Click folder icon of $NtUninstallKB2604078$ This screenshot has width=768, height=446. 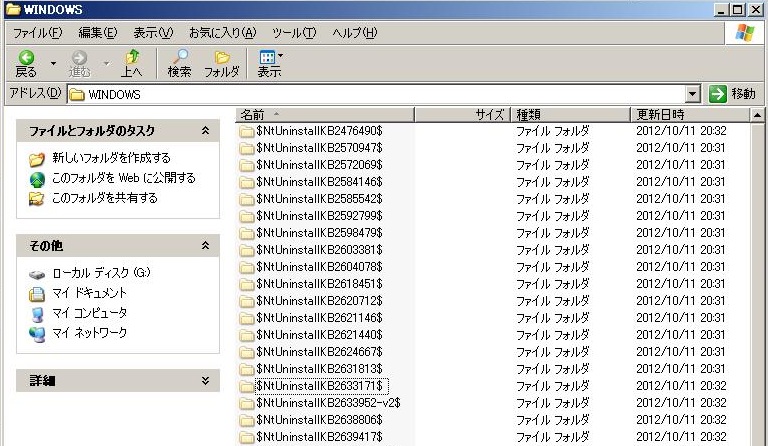246,267
